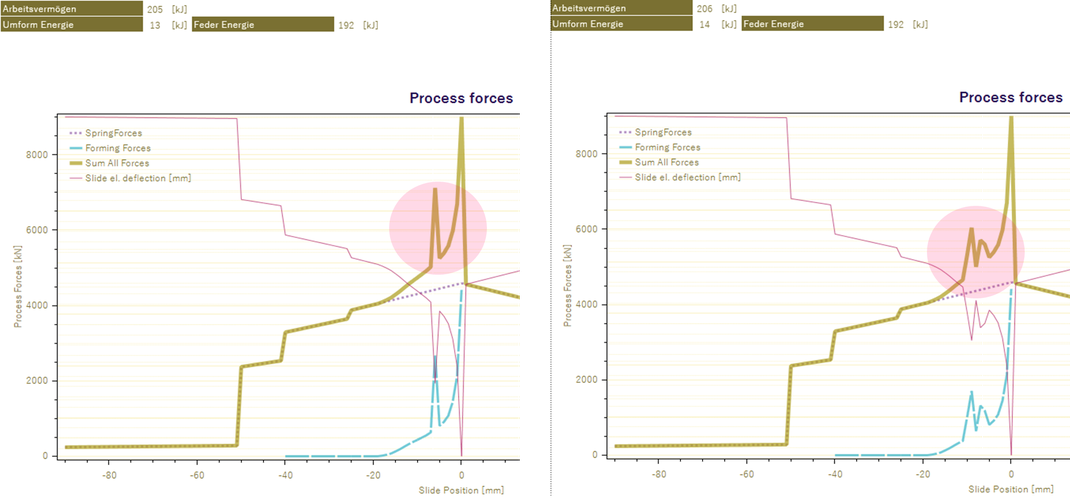The height and width of the screenshot is (498, 1070).
Task: Click the 8000 y-axis tick in left chart
Action: (35, 155)
